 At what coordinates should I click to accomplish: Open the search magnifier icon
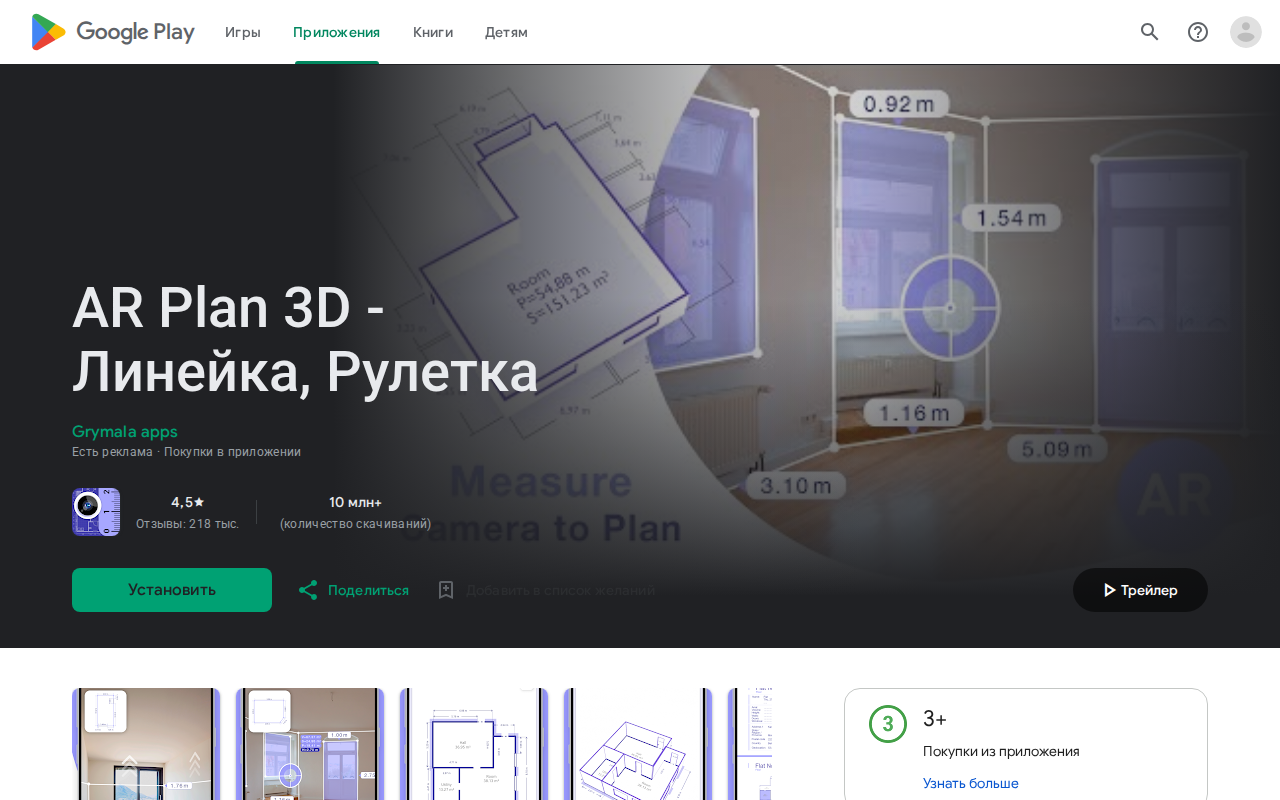[x=1150, y=32]
